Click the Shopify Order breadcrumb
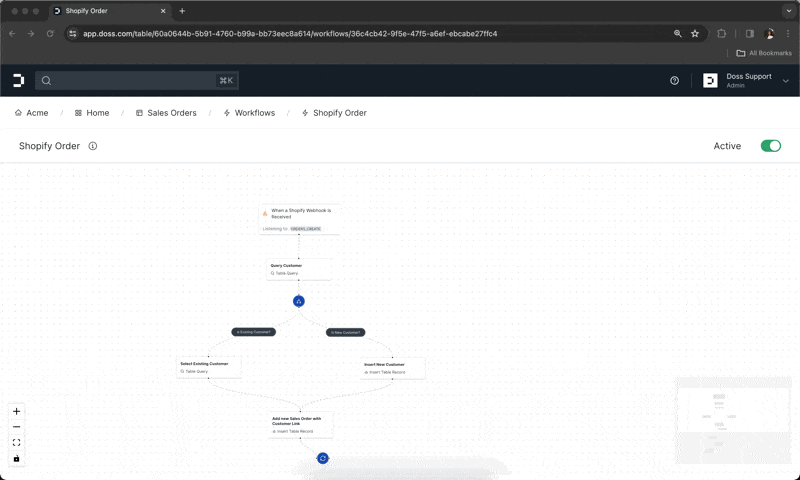Image resolution: width=800 pixels, height=480 pixels. pyautogui.click(x=334, y=113)
